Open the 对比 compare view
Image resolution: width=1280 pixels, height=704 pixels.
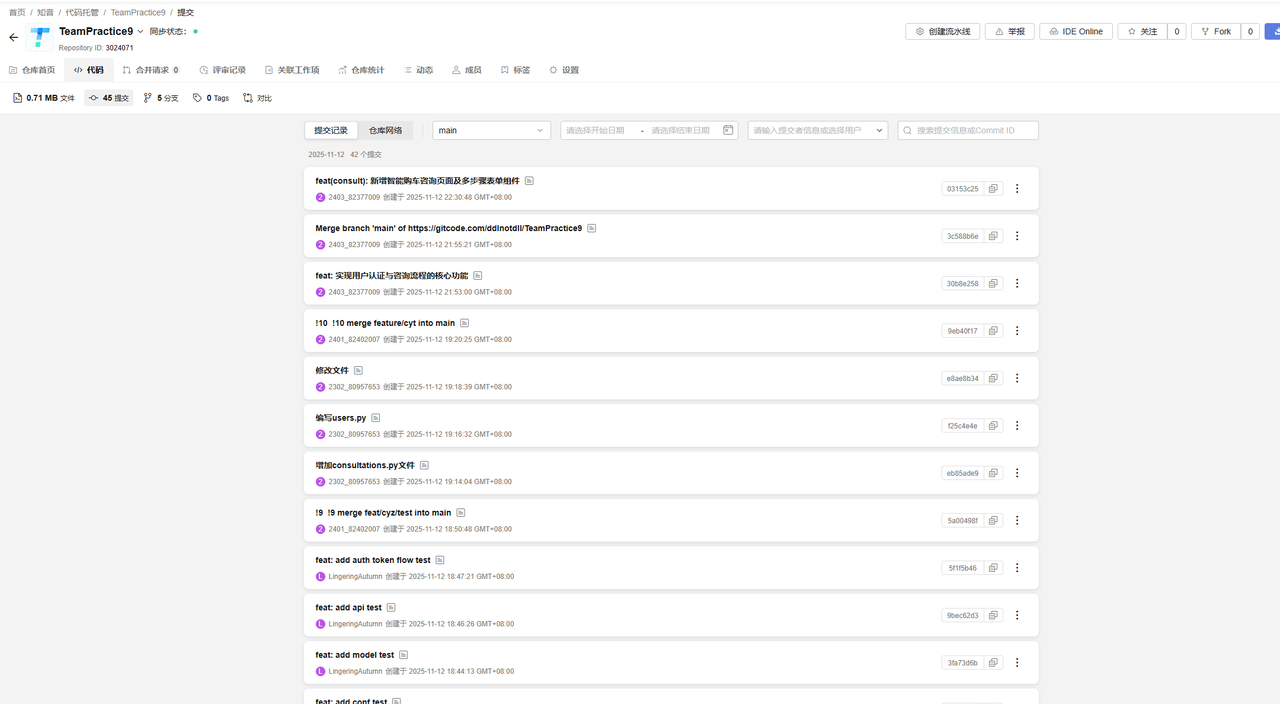tap(257, 98)
